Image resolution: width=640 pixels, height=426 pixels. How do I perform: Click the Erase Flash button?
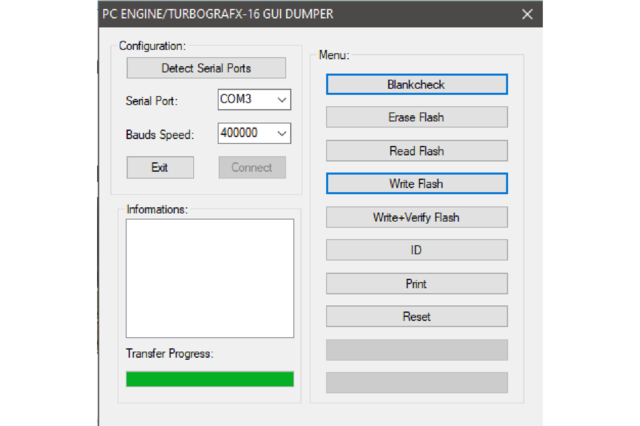pos(417,117)
